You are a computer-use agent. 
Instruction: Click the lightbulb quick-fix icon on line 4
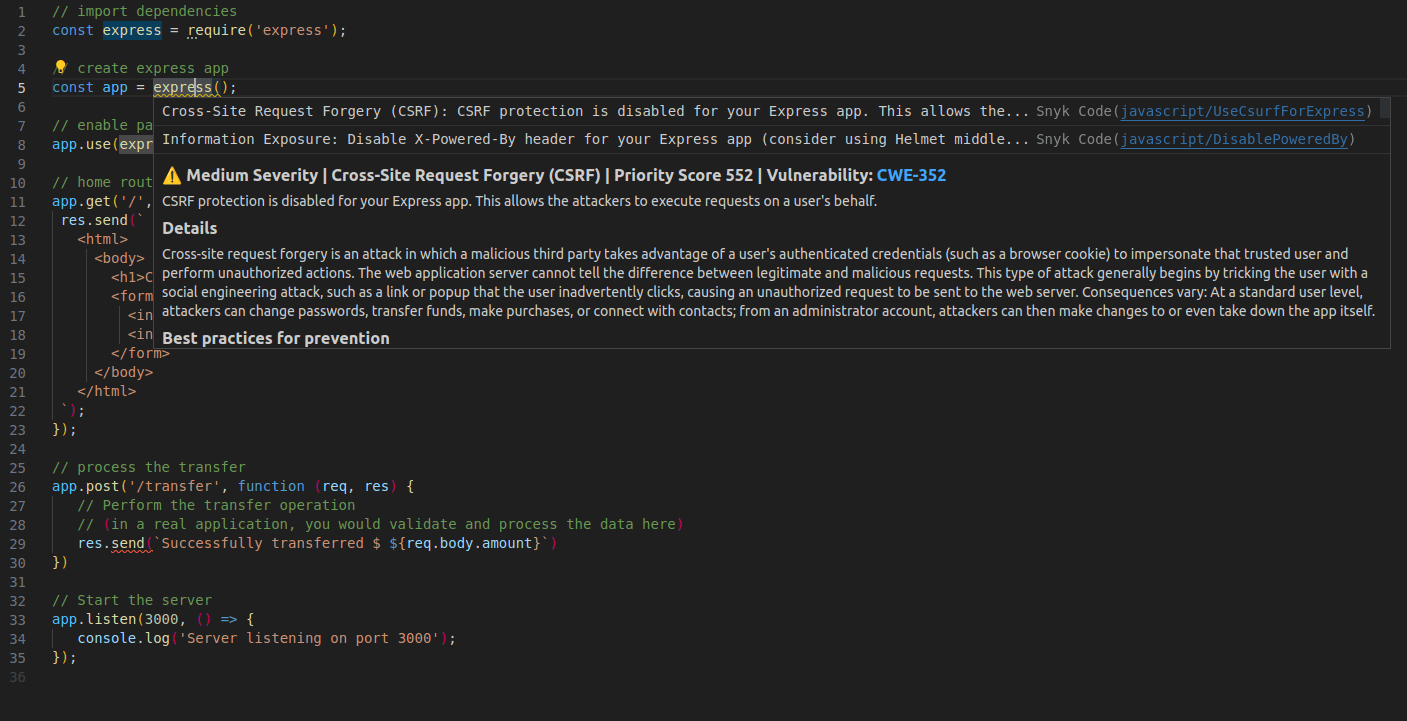59,67
